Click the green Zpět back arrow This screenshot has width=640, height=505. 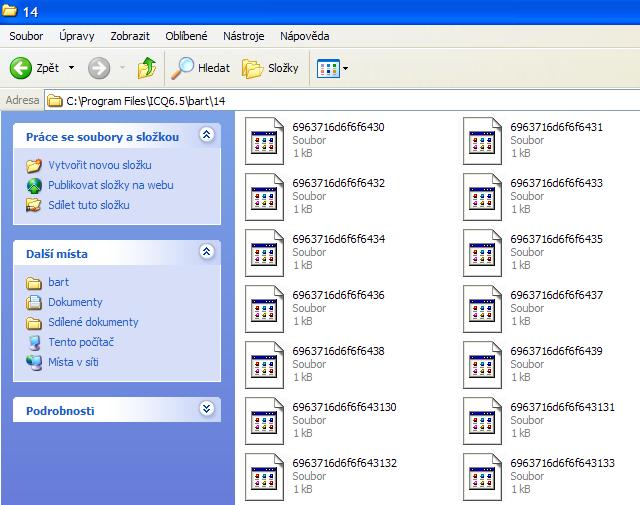(21, 68)
